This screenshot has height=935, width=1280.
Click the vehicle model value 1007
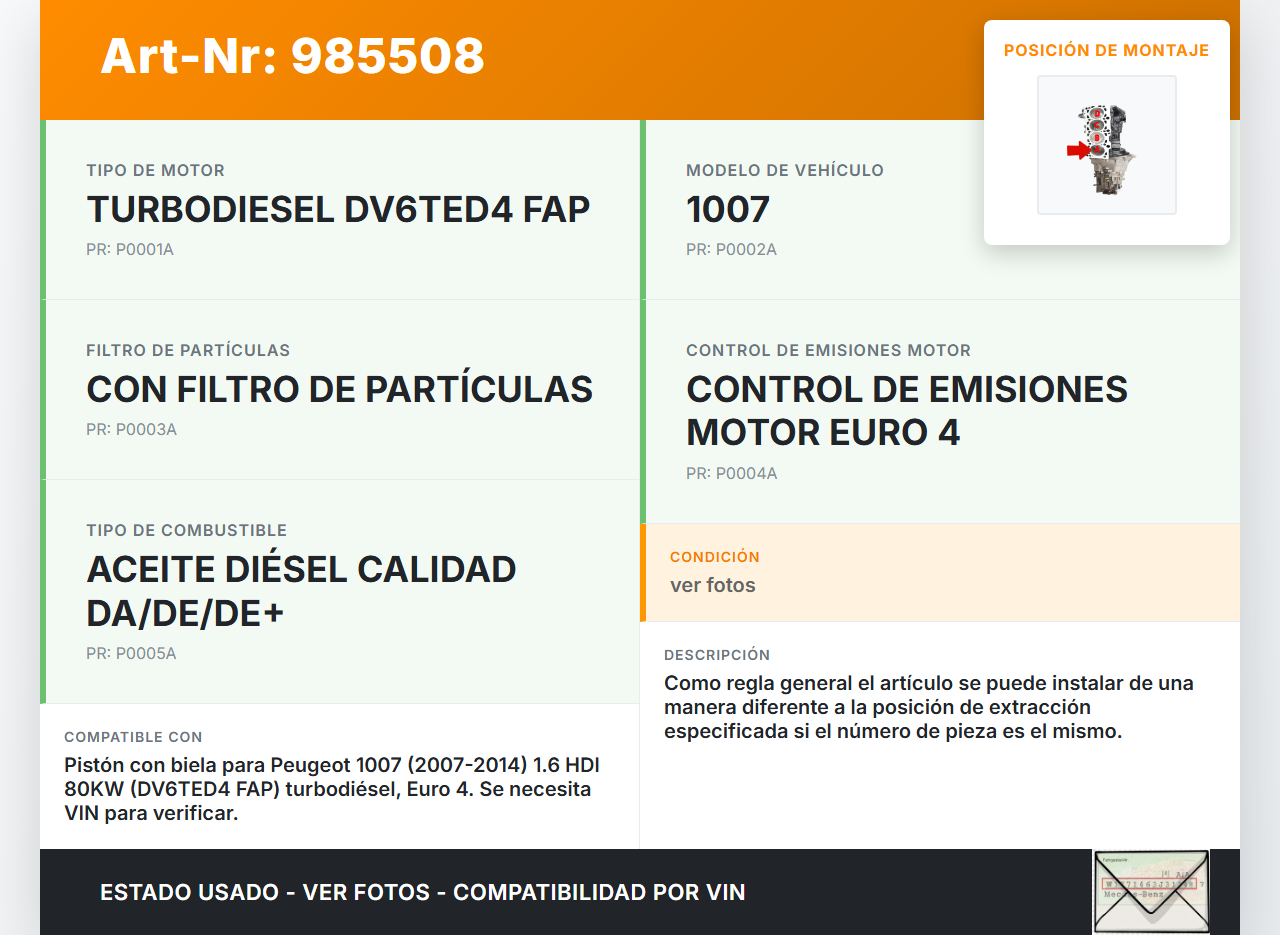[x=727, y=210]
